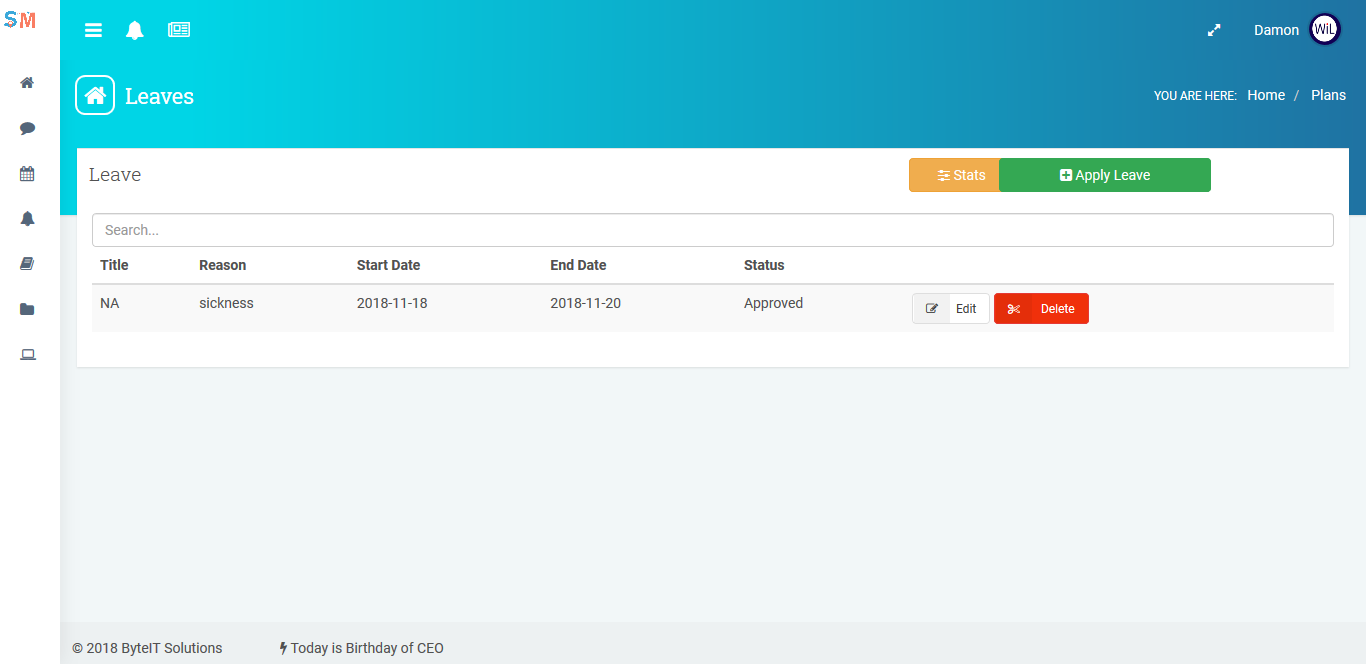Click the 2018 ByteIT Solutions footer text
This screenshot has height=664, width=1366.
147,648
